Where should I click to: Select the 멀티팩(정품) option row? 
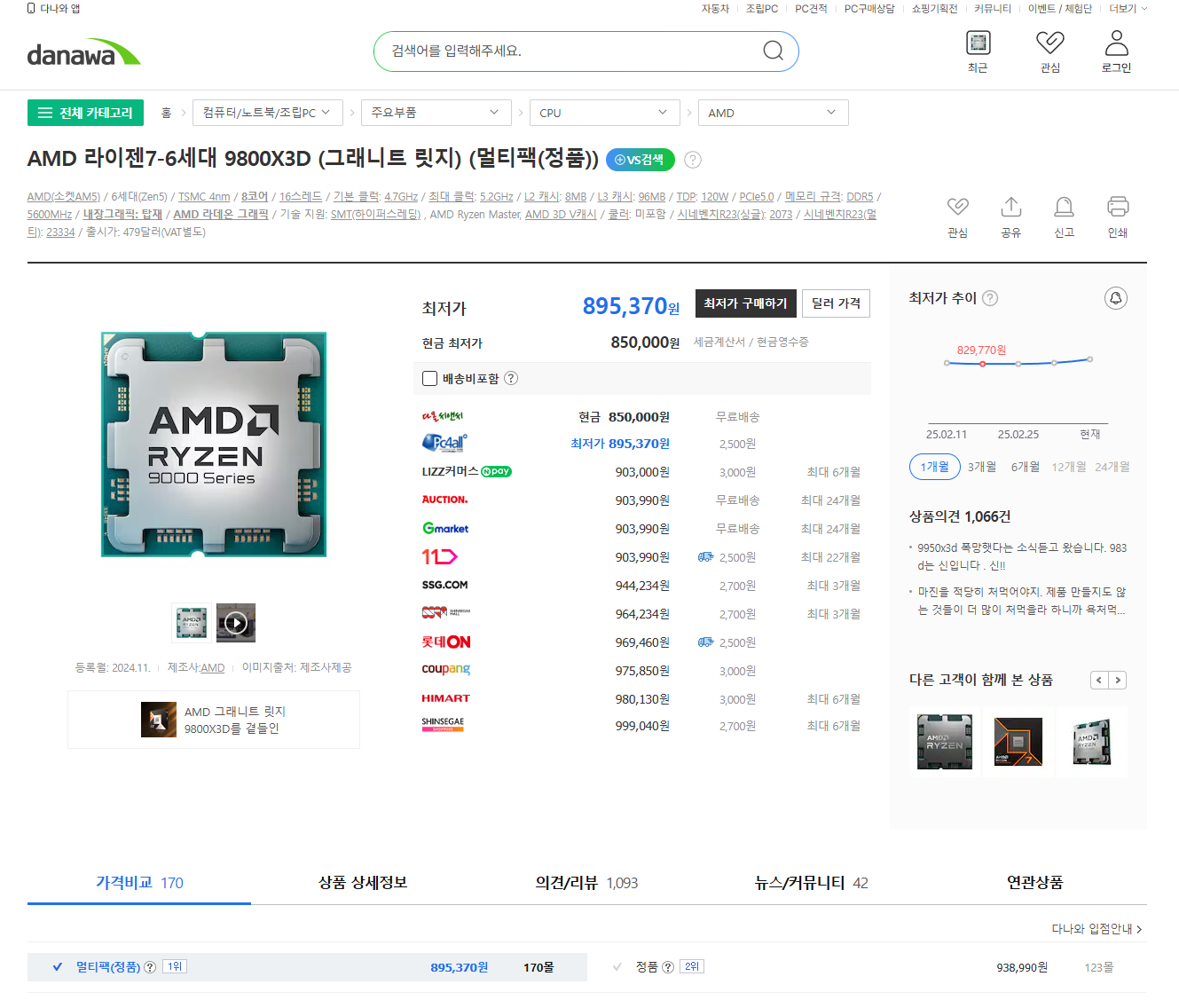coord(307,967)
